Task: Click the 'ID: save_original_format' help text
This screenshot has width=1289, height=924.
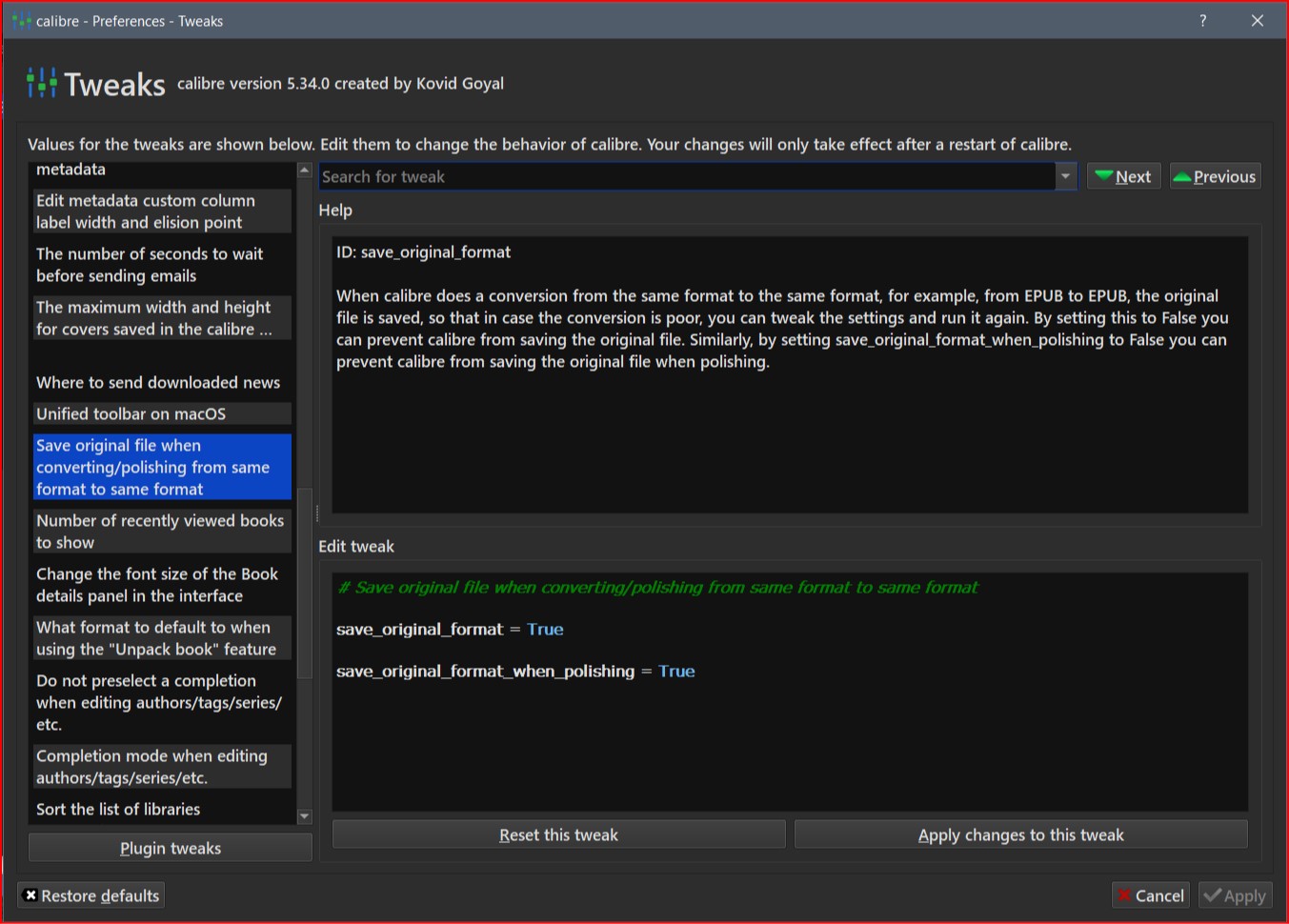Action: (424, 251)
